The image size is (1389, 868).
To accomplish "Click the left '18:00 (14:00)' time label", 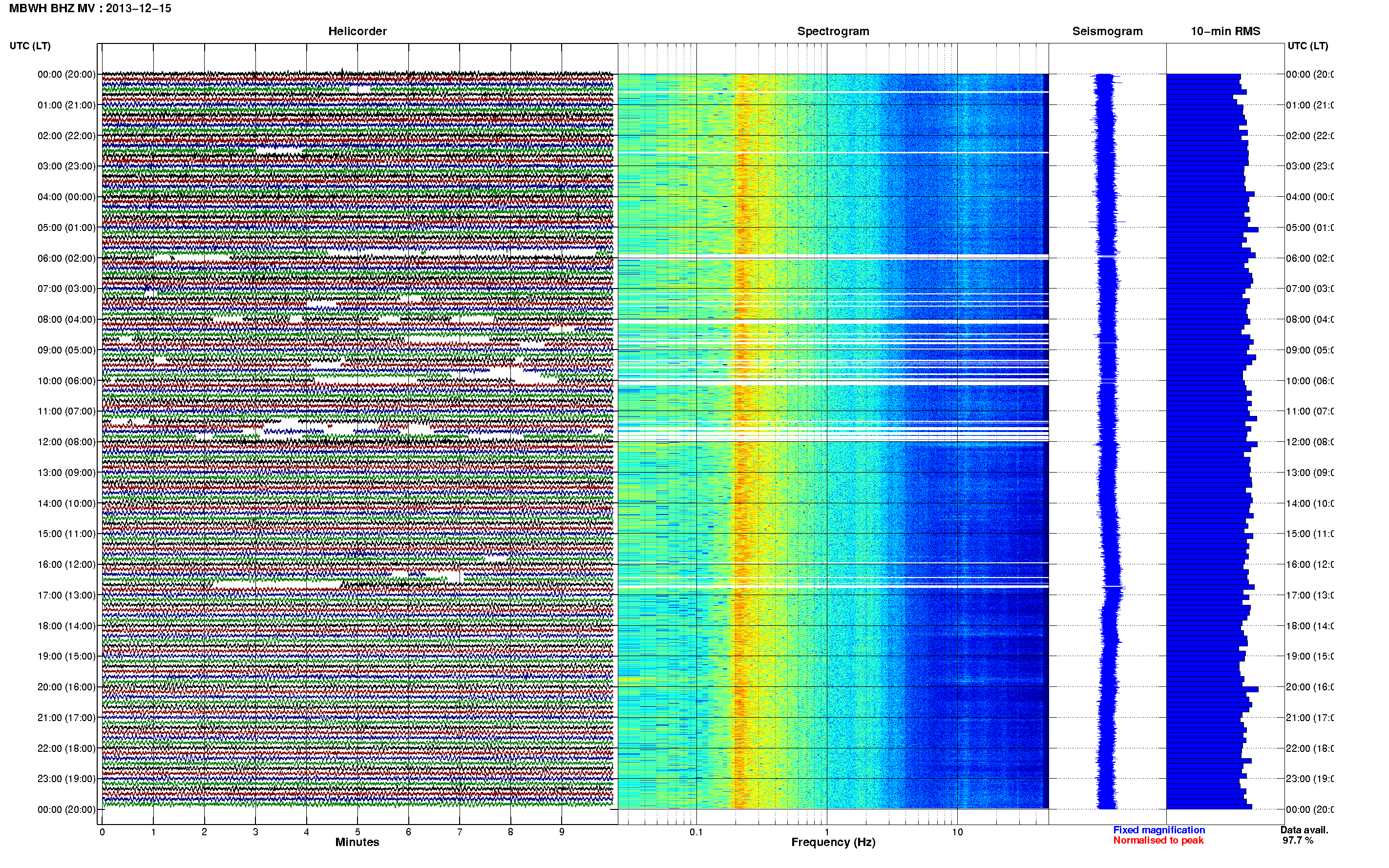I will [x=66, y=626].
